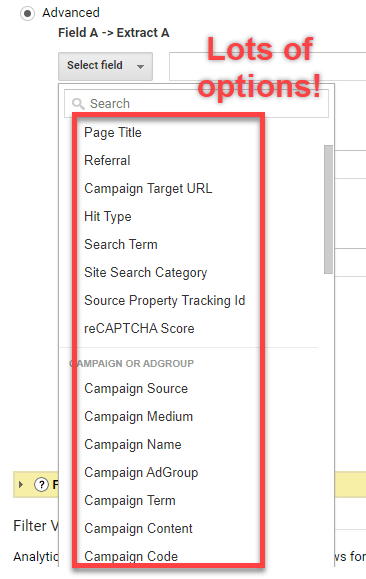The width and height of the screenshot is (366, 579).
Task: Expand the yellow help section triangle
Action: pos(21,484)
